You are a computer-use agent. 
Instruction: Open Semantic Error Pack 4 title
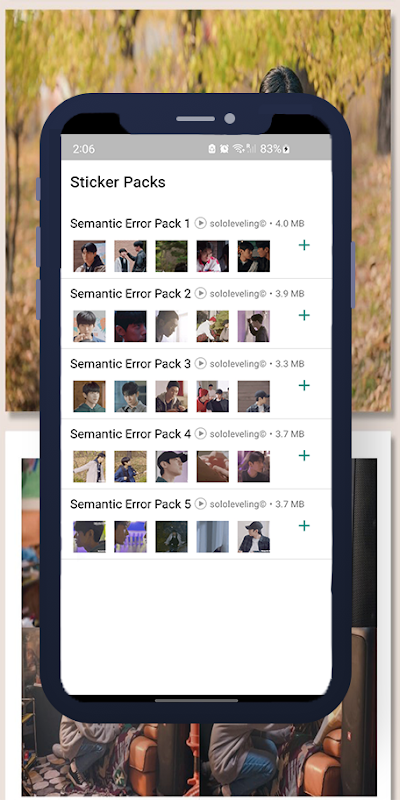tap(130, 434)
